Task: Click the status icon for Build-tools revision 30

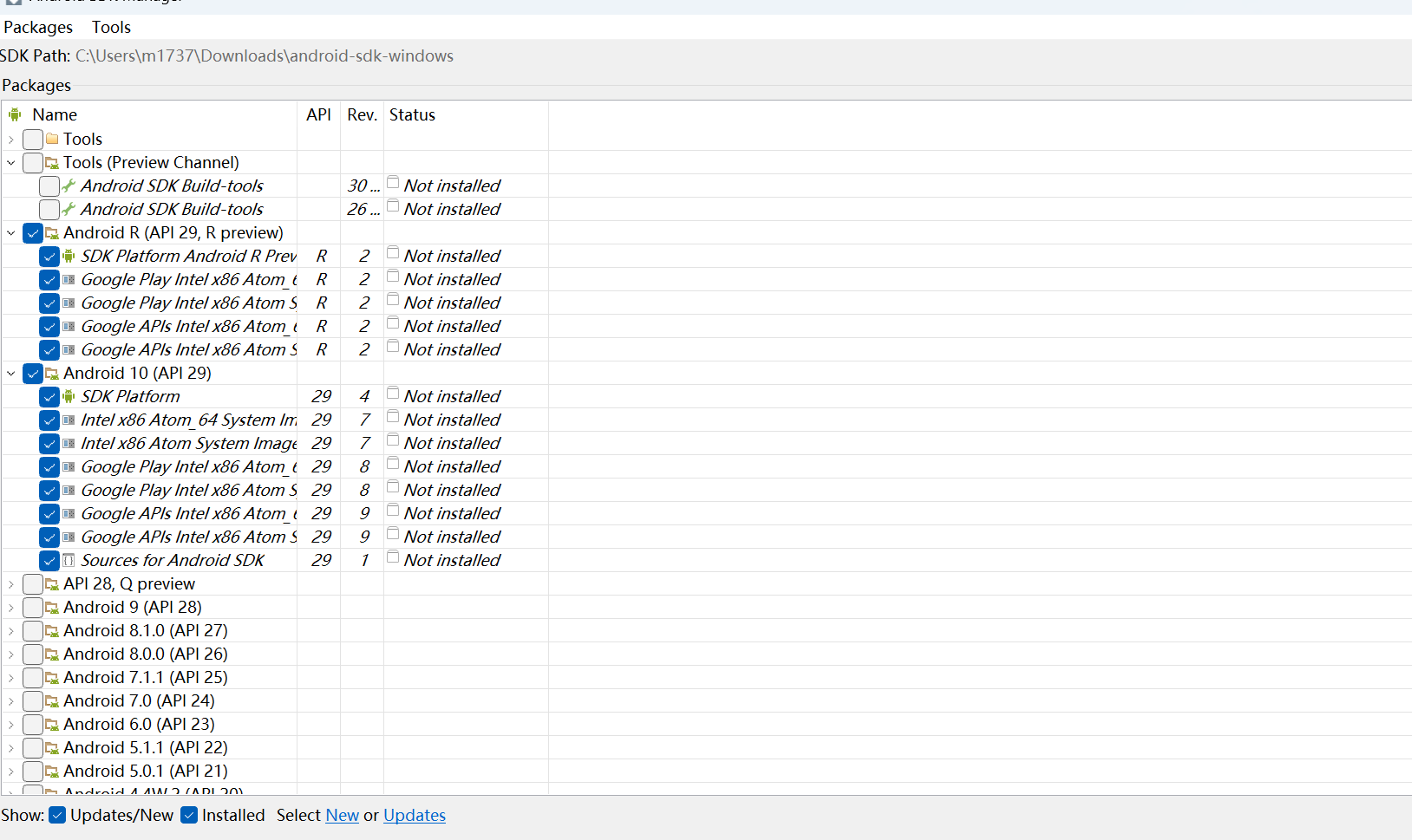Action: [x=393, y=183]
